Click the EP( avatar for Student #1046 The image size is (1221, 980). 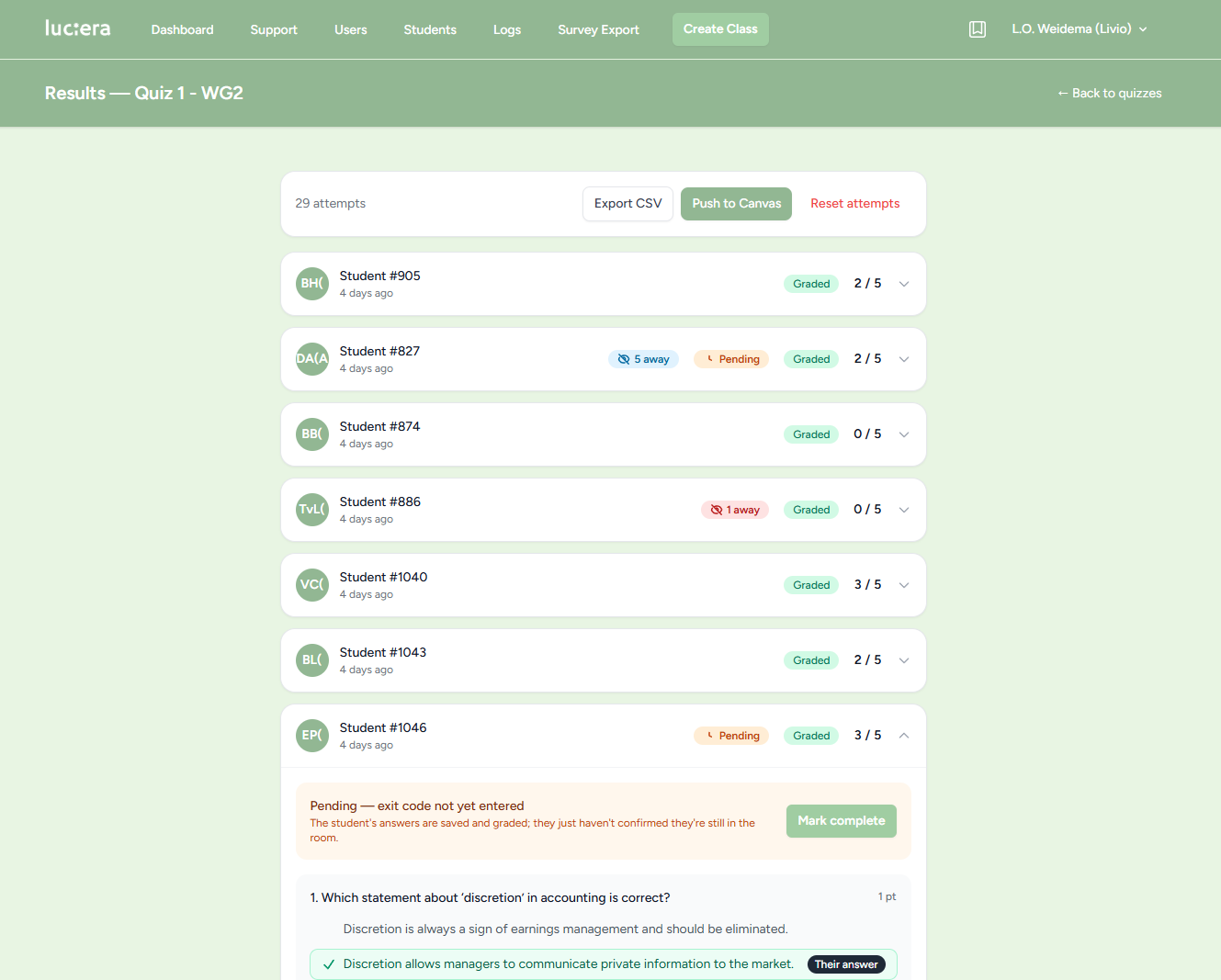(312, 736)
